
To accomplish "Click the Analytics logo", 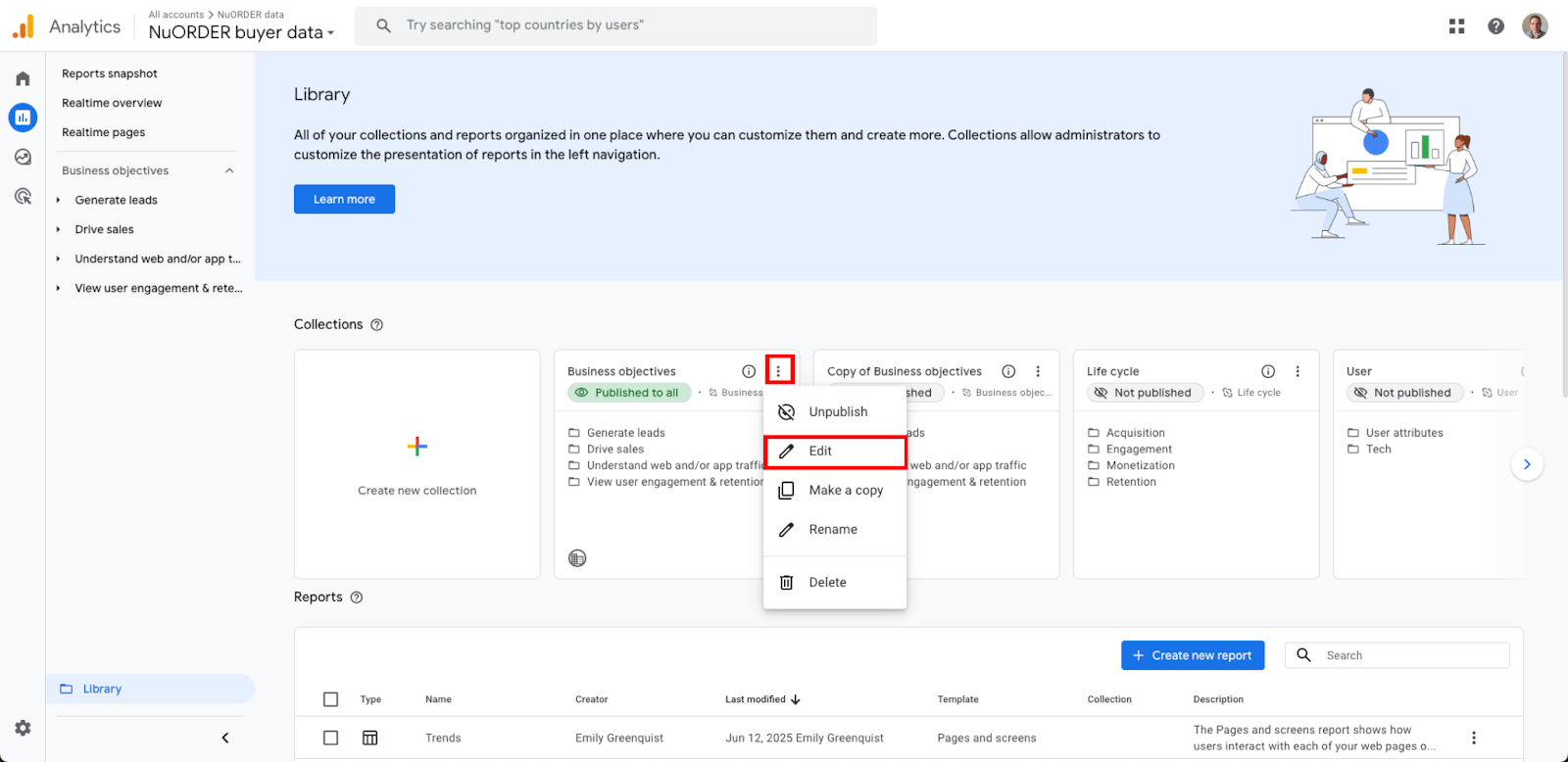I will 24,26.
